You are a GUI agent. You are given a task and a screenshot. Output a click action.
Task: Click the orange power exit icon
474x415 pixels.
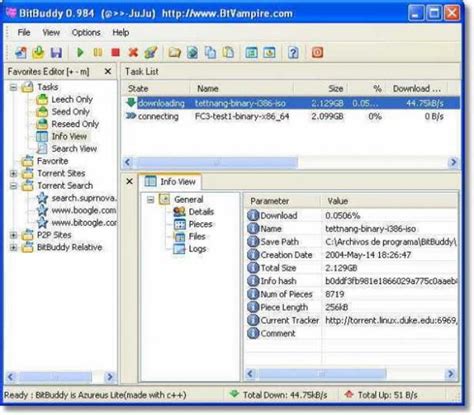(317, 52)
